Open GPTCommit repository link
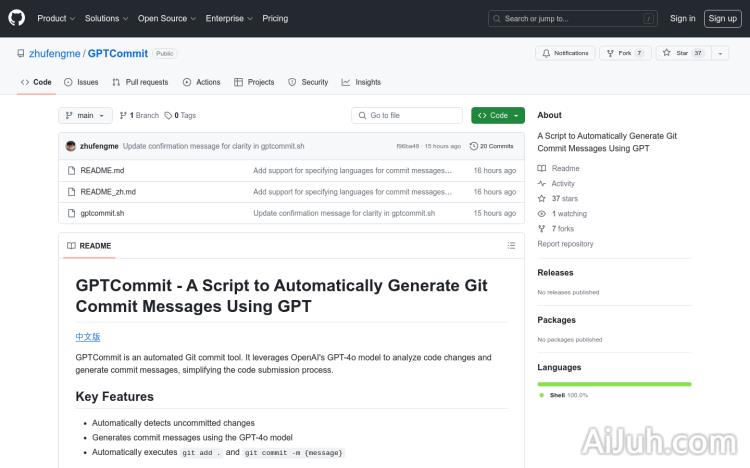This screenshot has height=468, width=750. pyautogui.click(x=118, y=54)
